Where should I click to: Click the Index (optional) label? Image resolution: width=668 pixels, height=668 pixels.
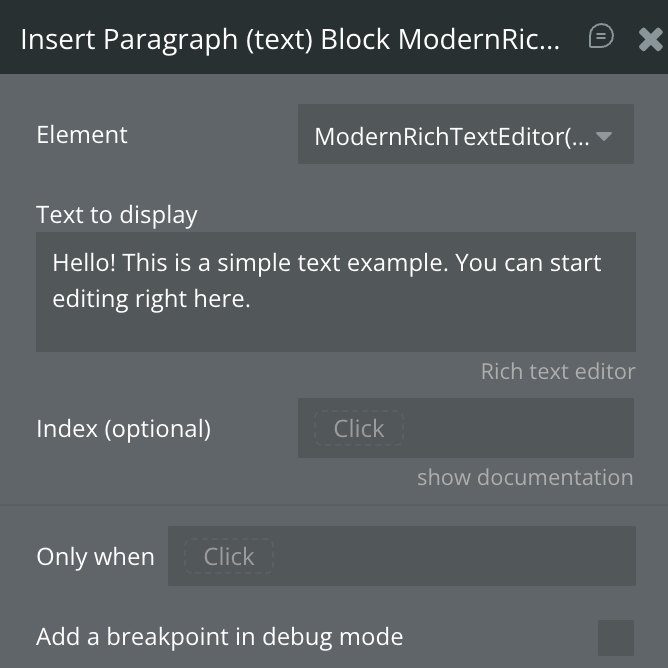123,429
